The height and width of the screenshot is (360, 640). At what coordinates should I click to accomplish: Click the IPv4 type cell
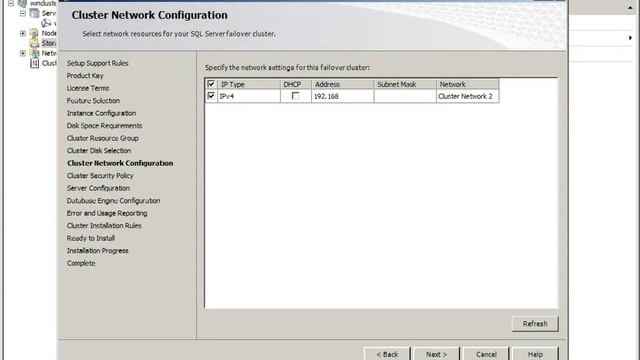(249, 96)
